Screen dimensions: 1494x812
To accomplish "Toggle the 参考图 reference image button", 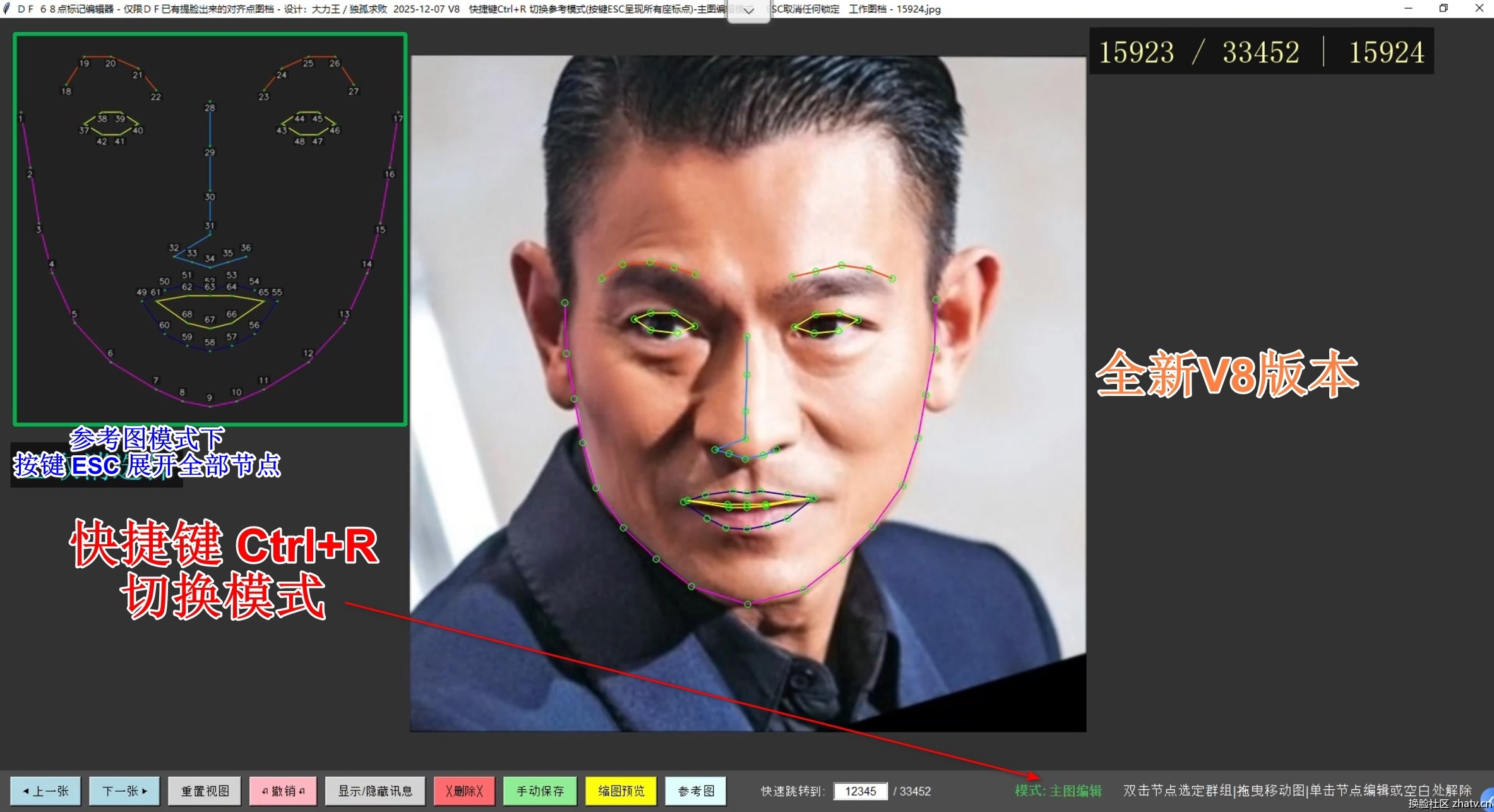I will pos(695,791).
